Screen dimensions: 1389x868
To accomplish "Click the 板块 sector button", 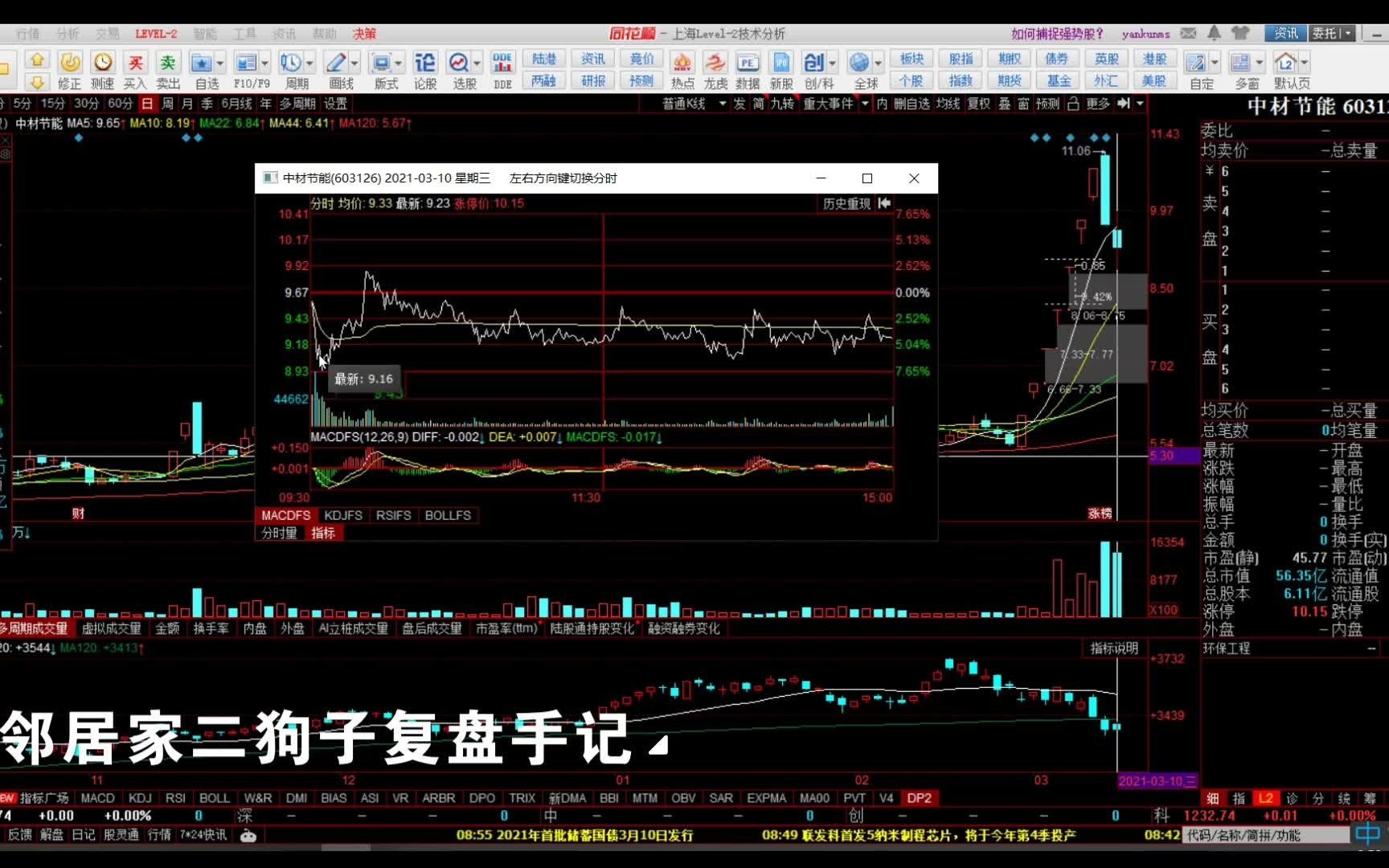I will (x=912, y=59).
